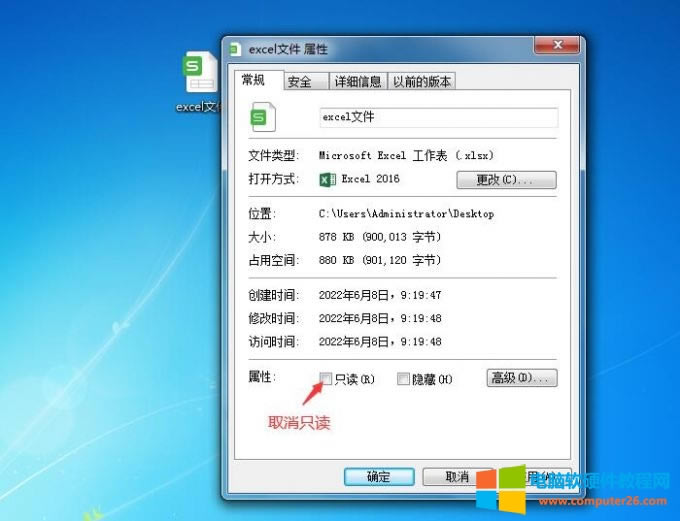Click the computer26.com watermark link
Screen dimensions: 680x521
(x=602, y=499)
